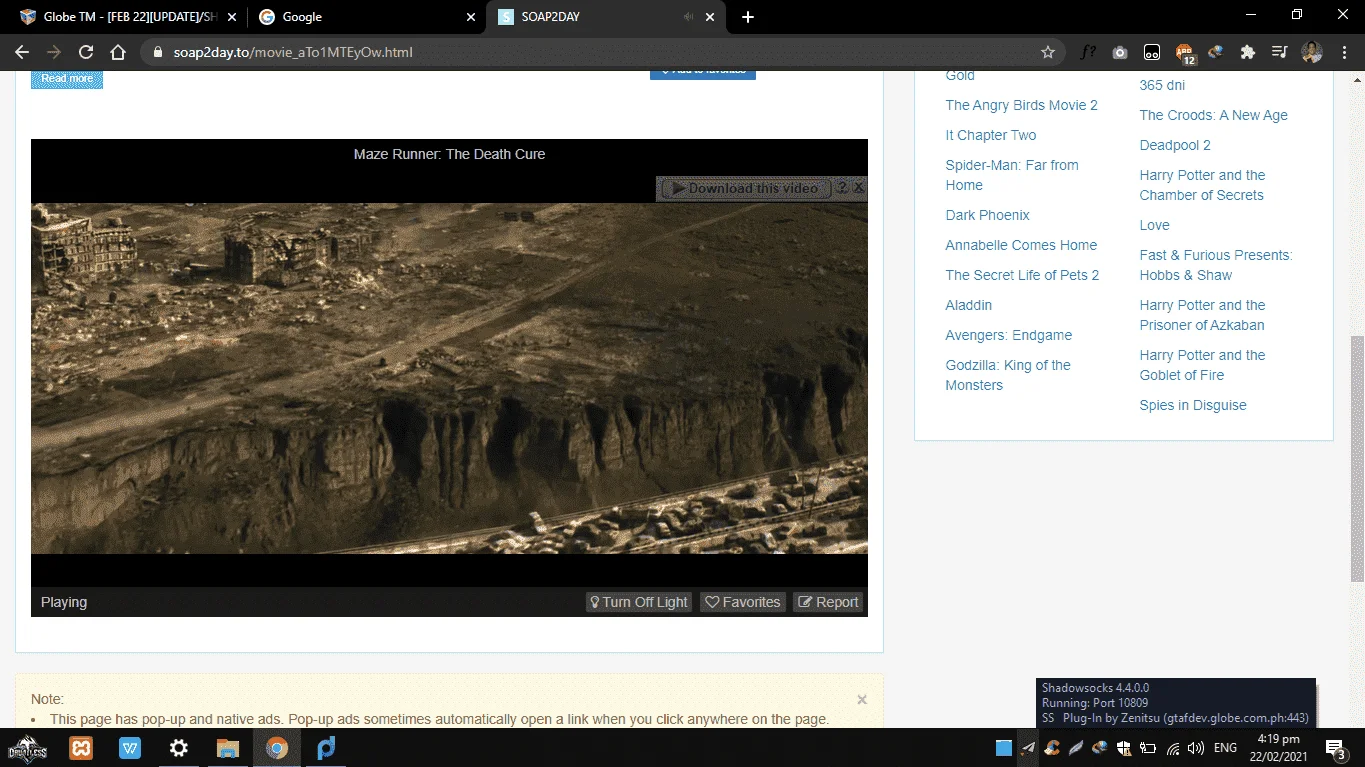Bookmark this page with the star icon
The width and height of the screenshot is (1365, 767).
tap(1048, 52)
